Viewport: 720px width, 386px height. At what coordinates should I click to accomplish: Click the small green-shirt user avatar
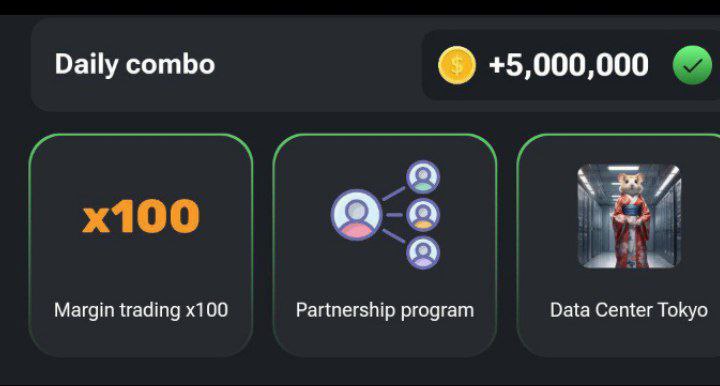click(x=423, y=177)
